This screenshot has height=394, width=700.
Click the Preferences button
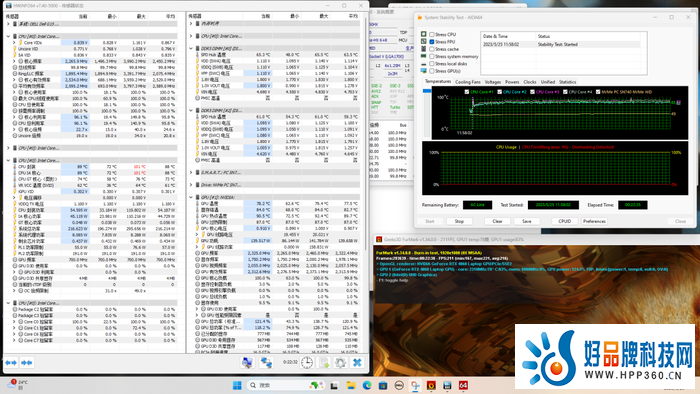click(x=594, y=221)
